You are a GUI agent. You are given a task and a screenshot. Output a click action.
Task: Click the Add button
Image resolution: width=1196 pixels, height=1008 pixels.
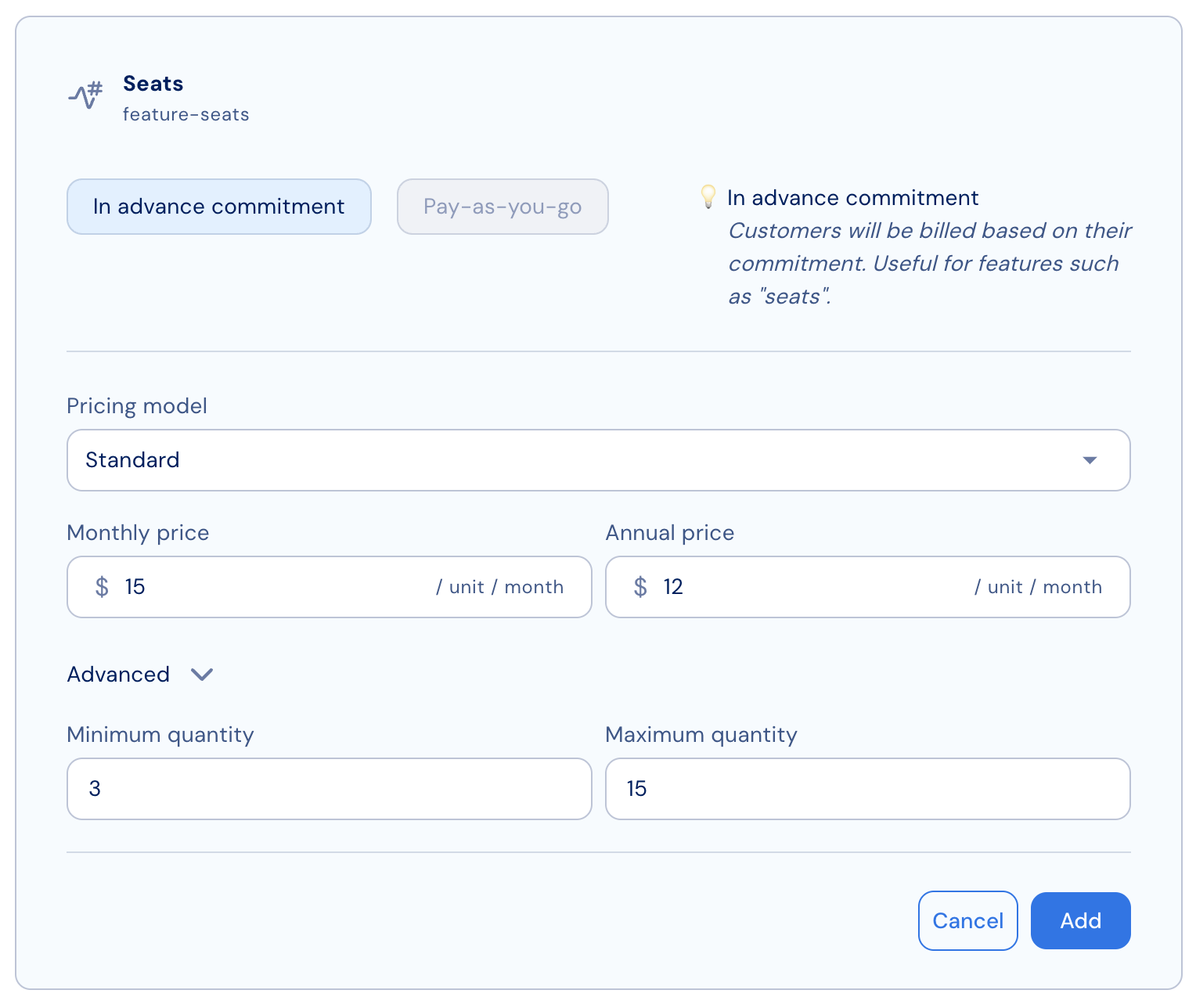[1080, 921]
